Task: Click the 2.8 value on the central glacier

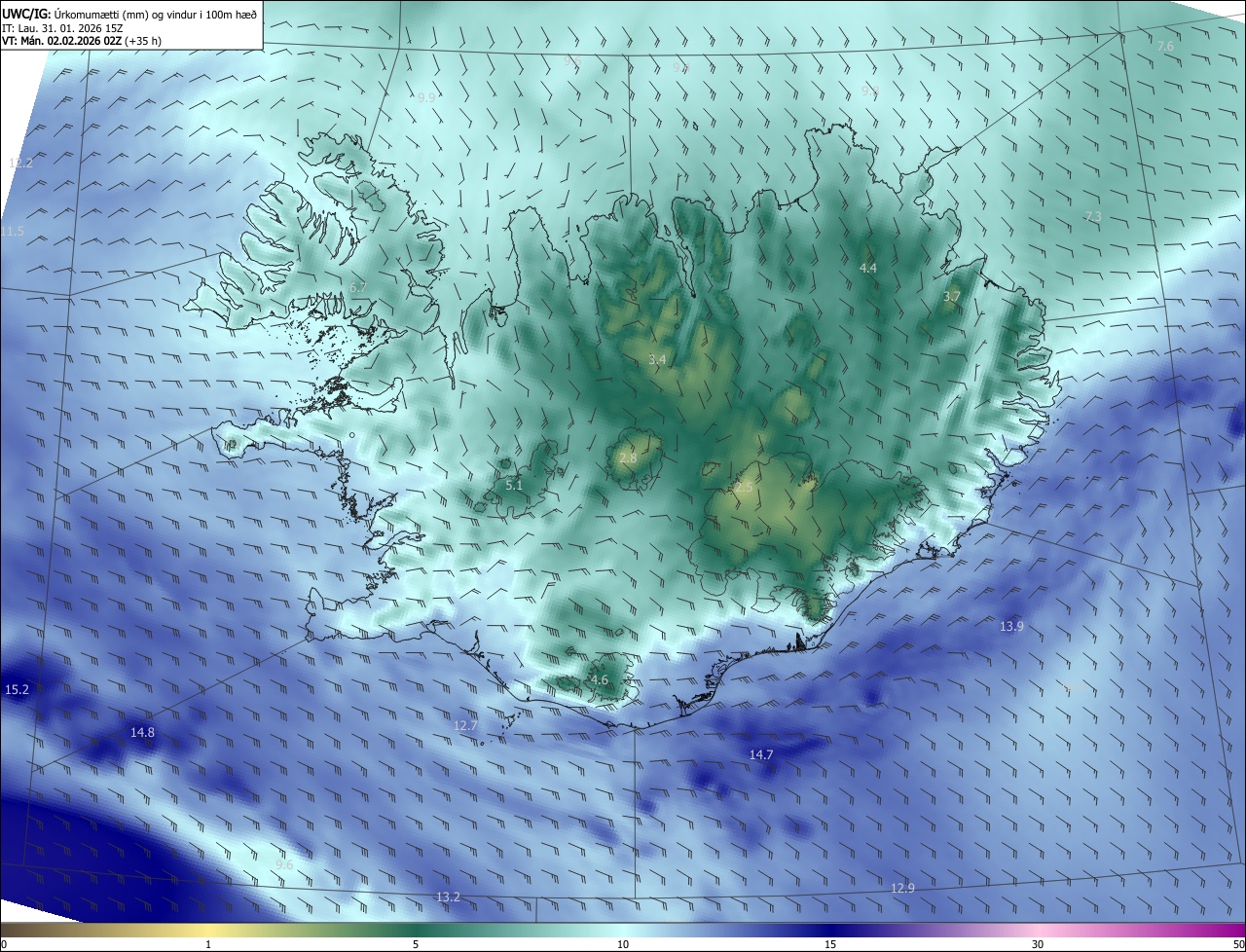Action: [628, 458]
